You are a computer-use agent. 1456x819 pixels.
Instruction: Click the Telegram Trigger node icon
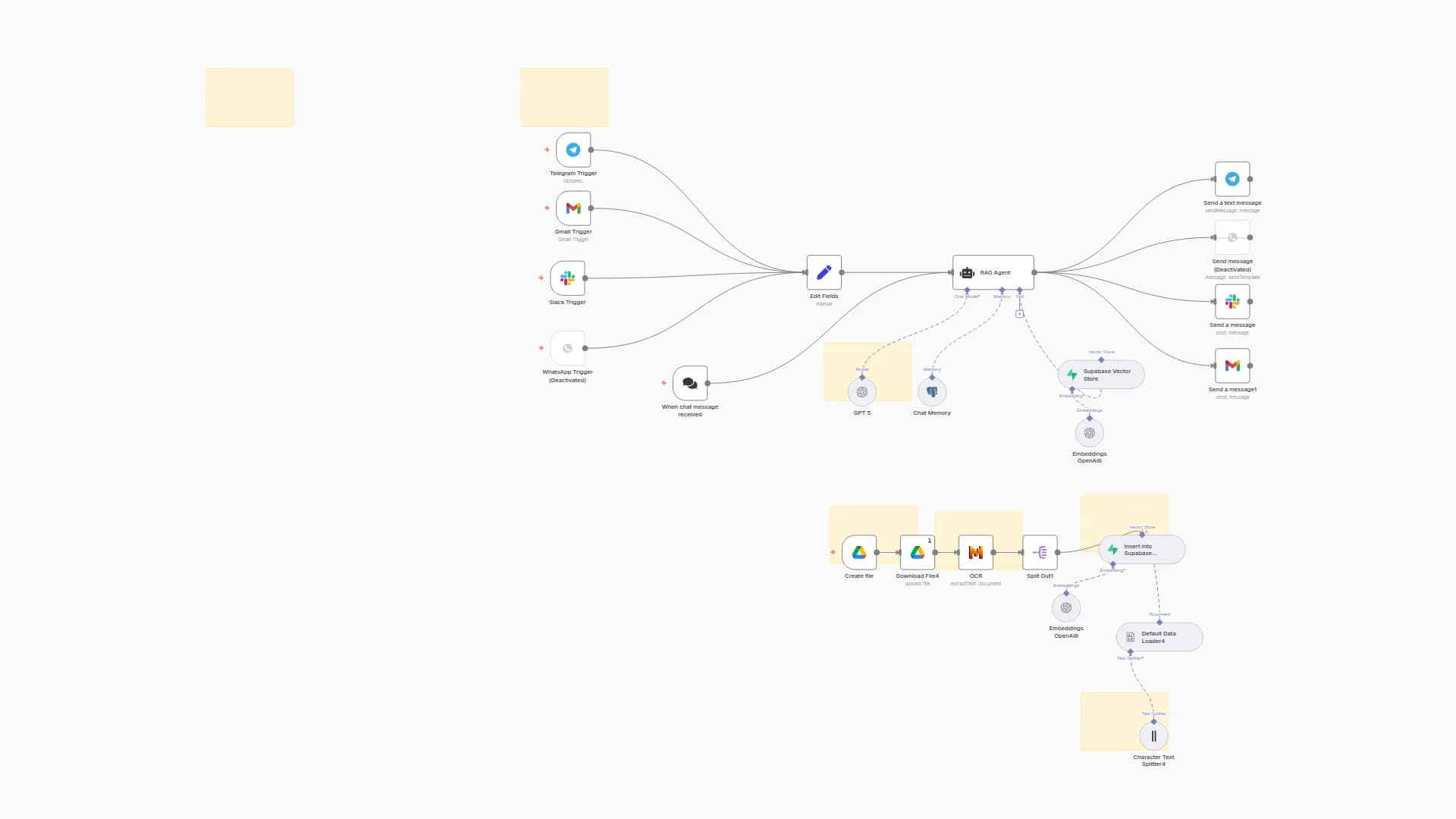pyautogui.click(x=573, y=150)
